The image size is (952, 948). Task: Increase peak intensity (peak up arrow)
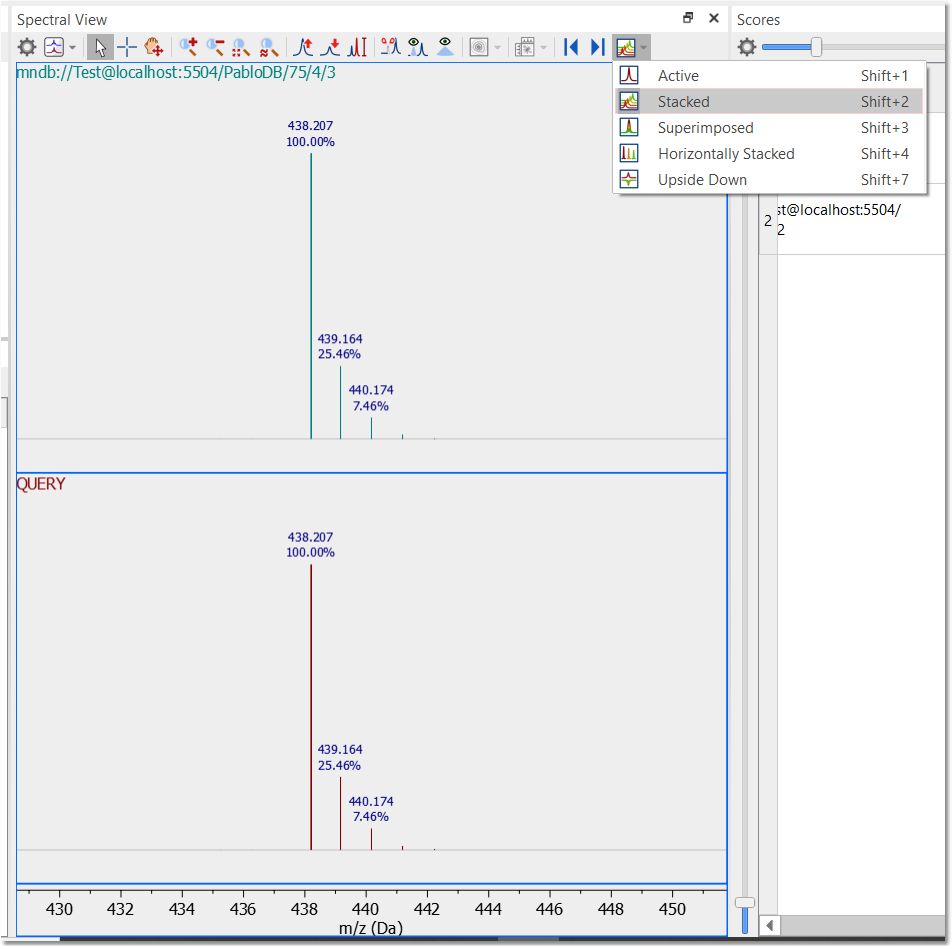(x=303, y=47)
